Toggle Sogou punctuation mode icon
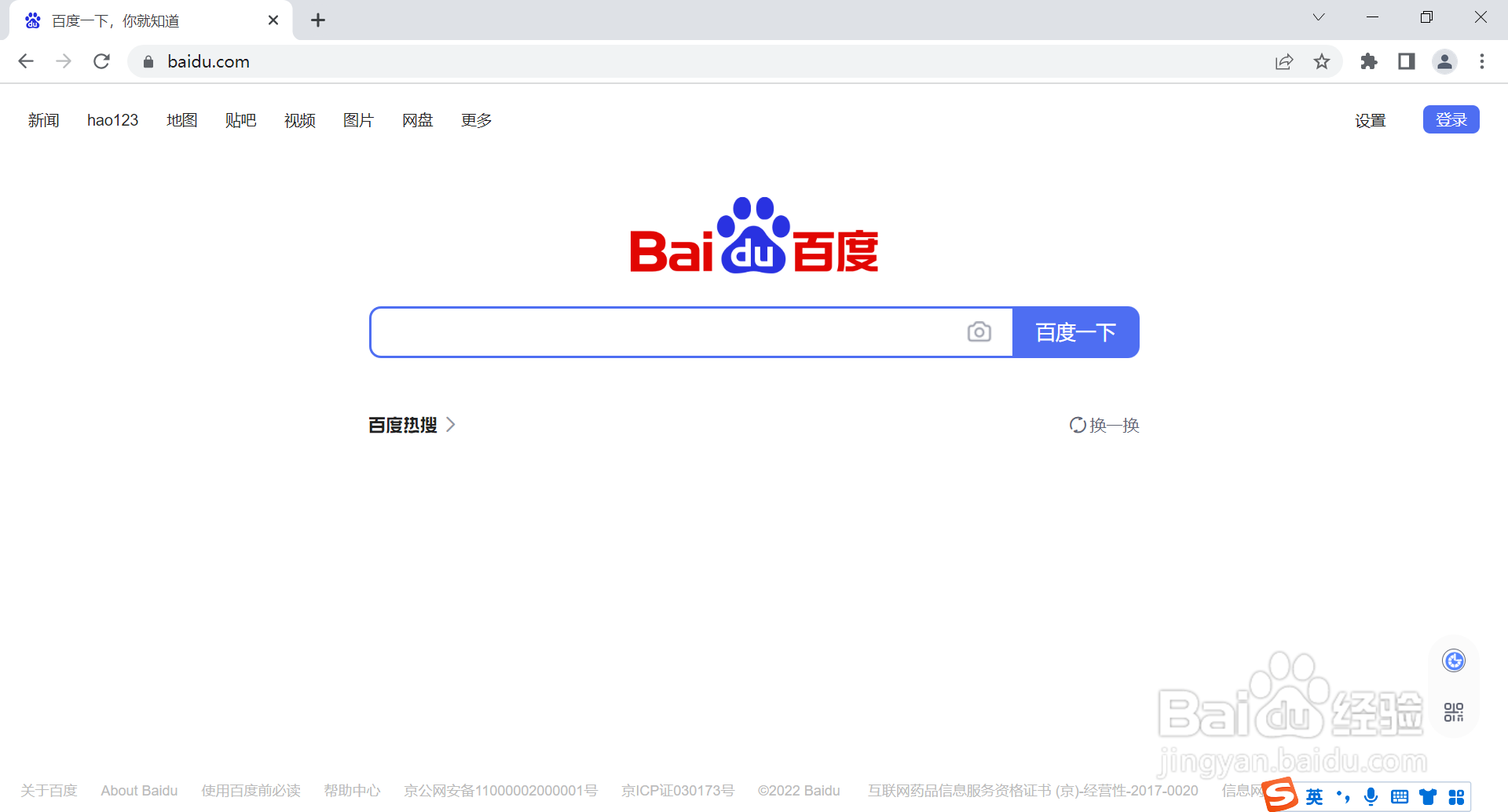 coord(1343,797)
